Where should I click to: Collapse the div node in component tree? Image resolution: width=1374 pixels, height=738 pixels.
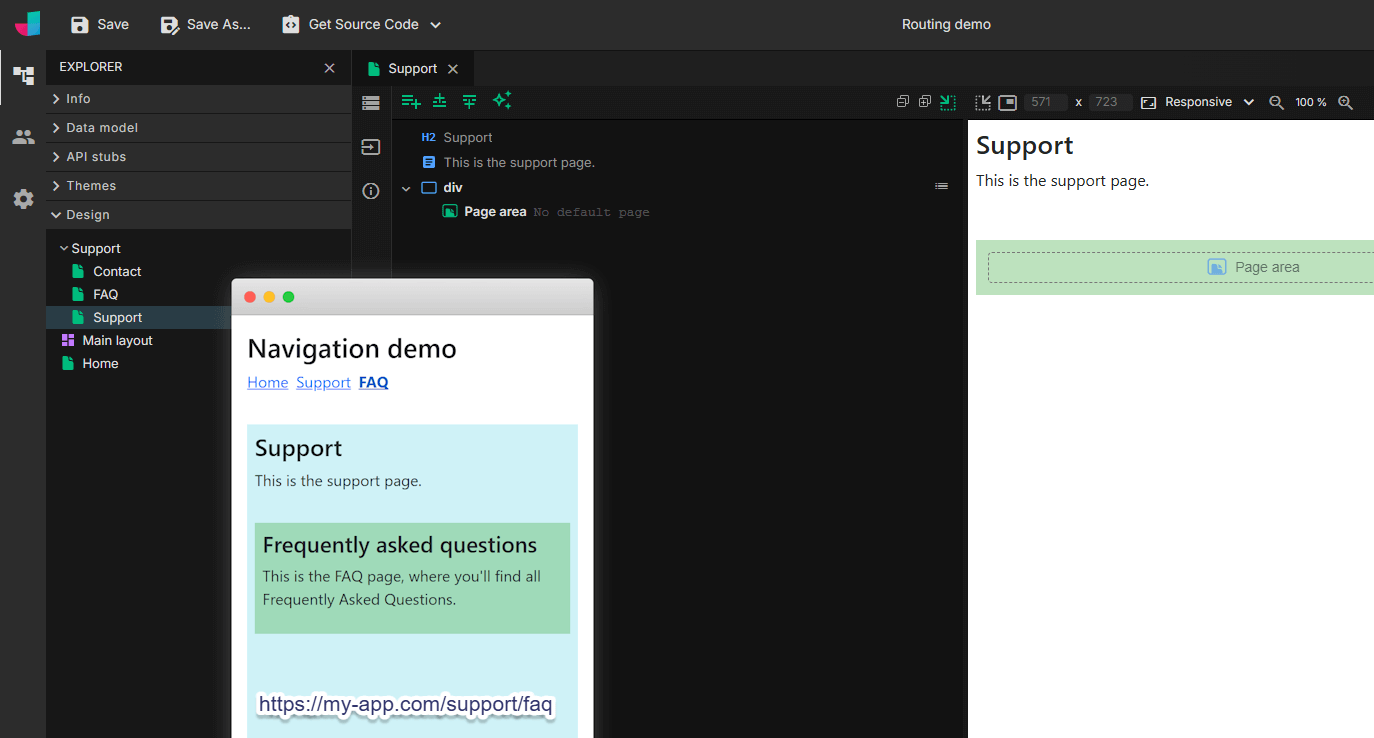point(406,188)
